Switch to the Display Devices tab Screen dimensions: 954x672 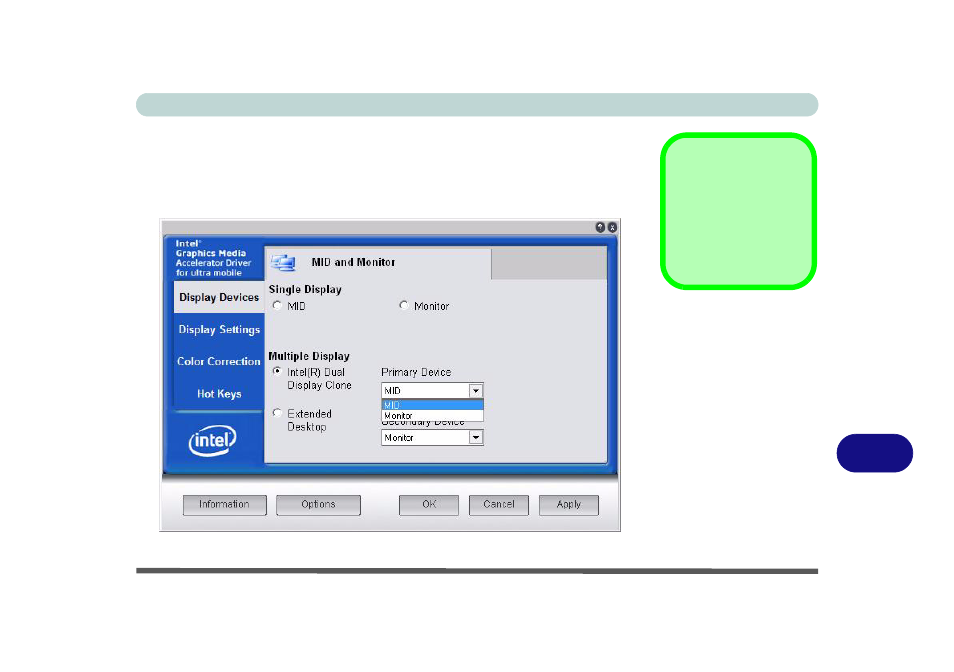click(x=219, y=297)
